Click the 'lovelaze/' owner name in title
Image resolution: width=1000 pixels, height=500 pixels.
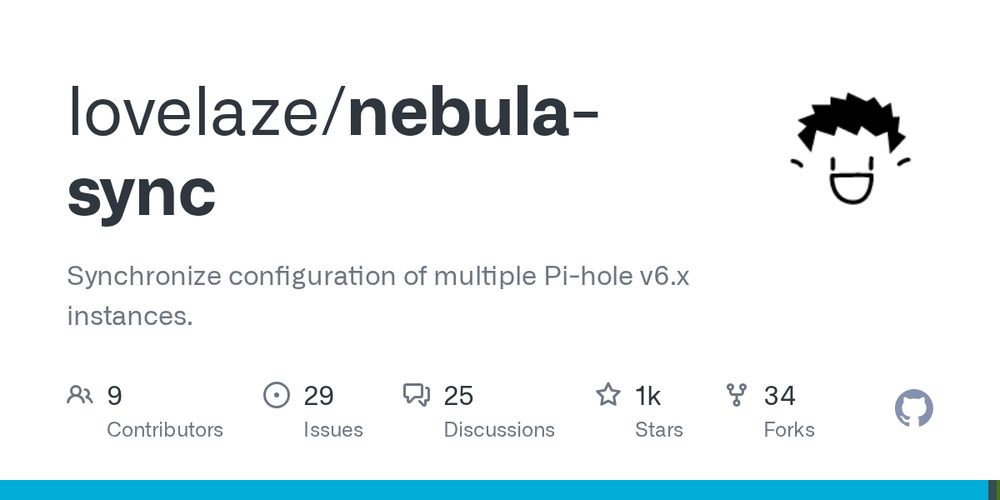[x=205, y=113]
